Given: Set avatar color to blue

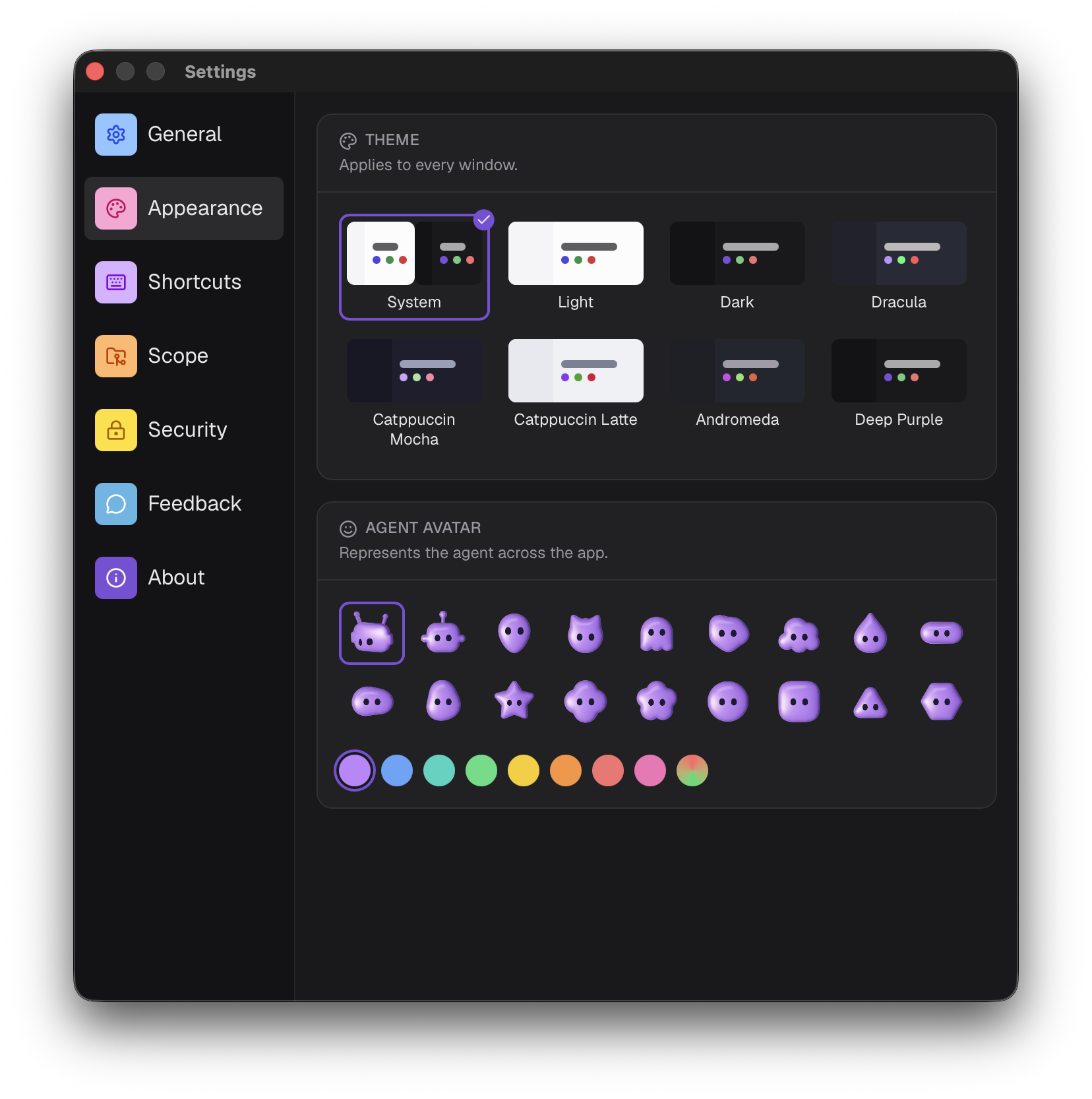Looking at the screenshot, I should click(397, 770).
